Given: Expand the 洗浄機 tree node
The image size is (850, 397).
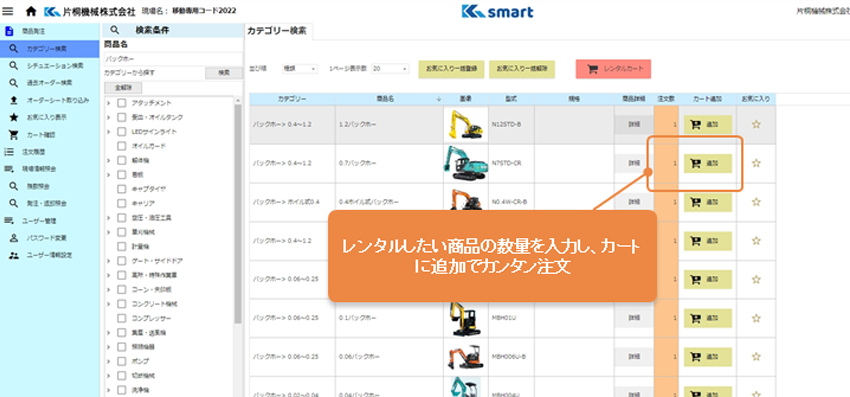Looking at the screenshot, I should pos(109,389).
